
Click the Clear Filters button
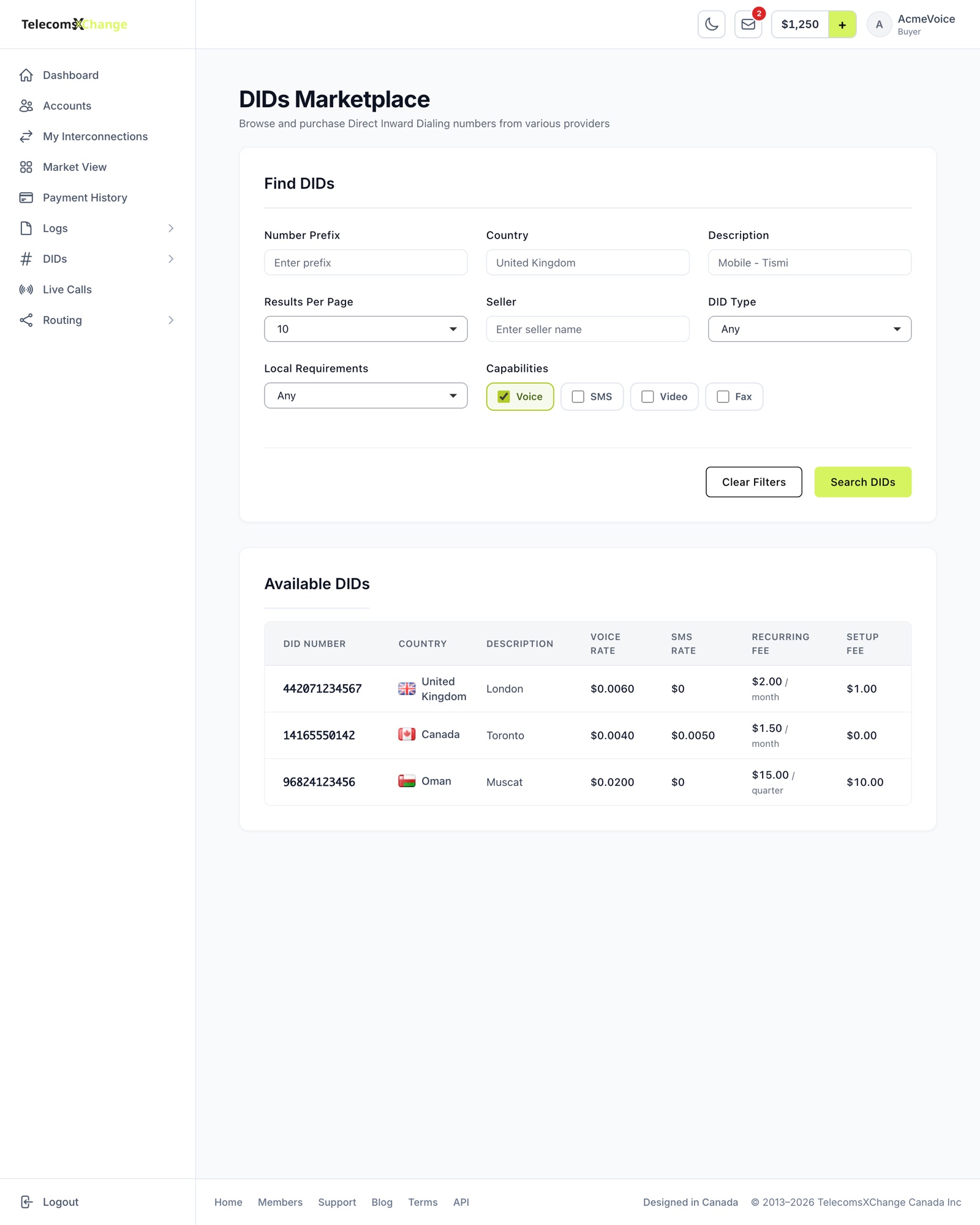tap(753, 482)
